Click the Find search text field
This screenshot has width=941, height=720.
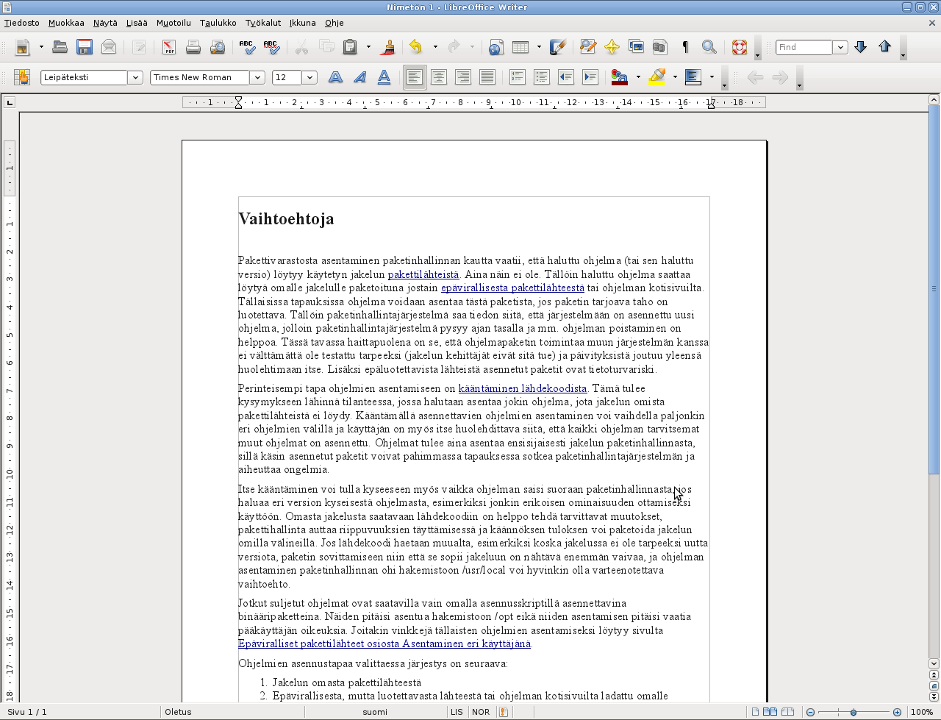804,47
